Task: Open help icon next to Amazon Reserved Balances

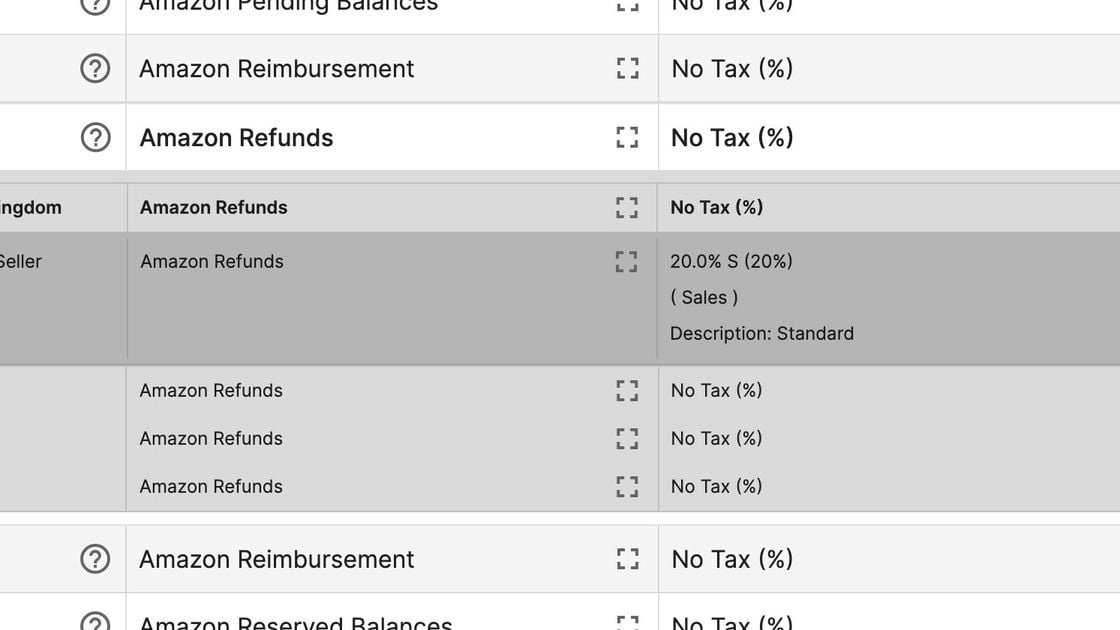Action: click(95, 621)
